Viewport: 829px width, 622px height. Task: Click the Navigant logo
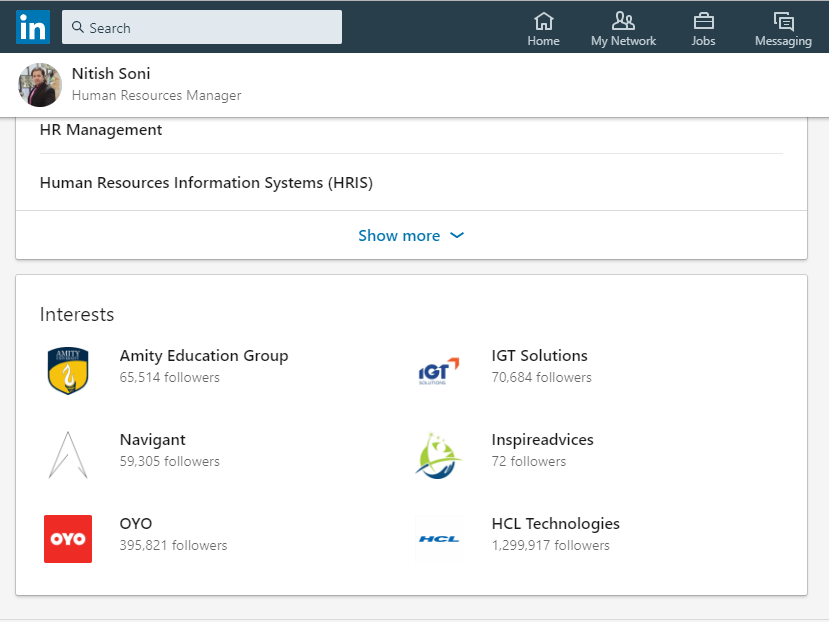(68, 455)
